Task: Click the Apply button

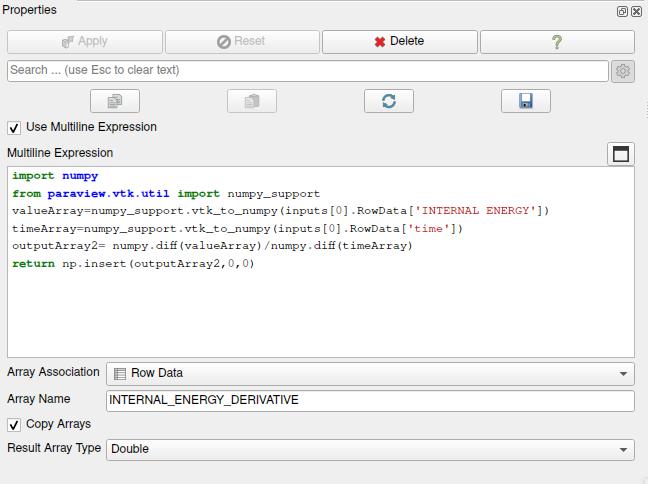Action: click(x=85, y=42)
